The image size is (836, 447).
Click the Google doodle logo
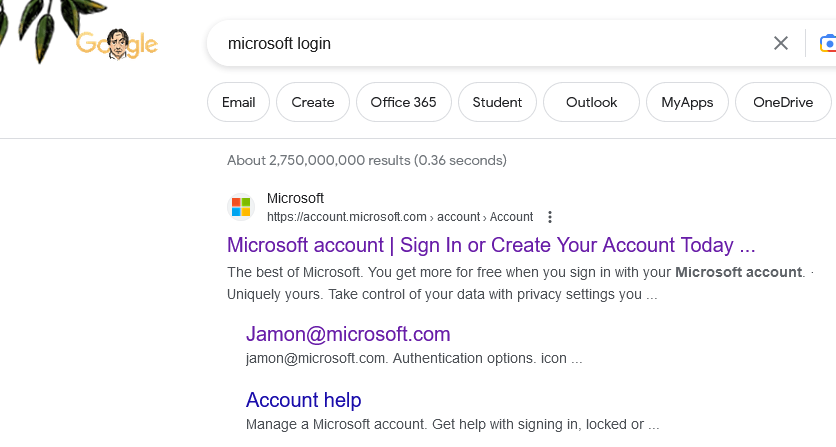click(117, 43)
